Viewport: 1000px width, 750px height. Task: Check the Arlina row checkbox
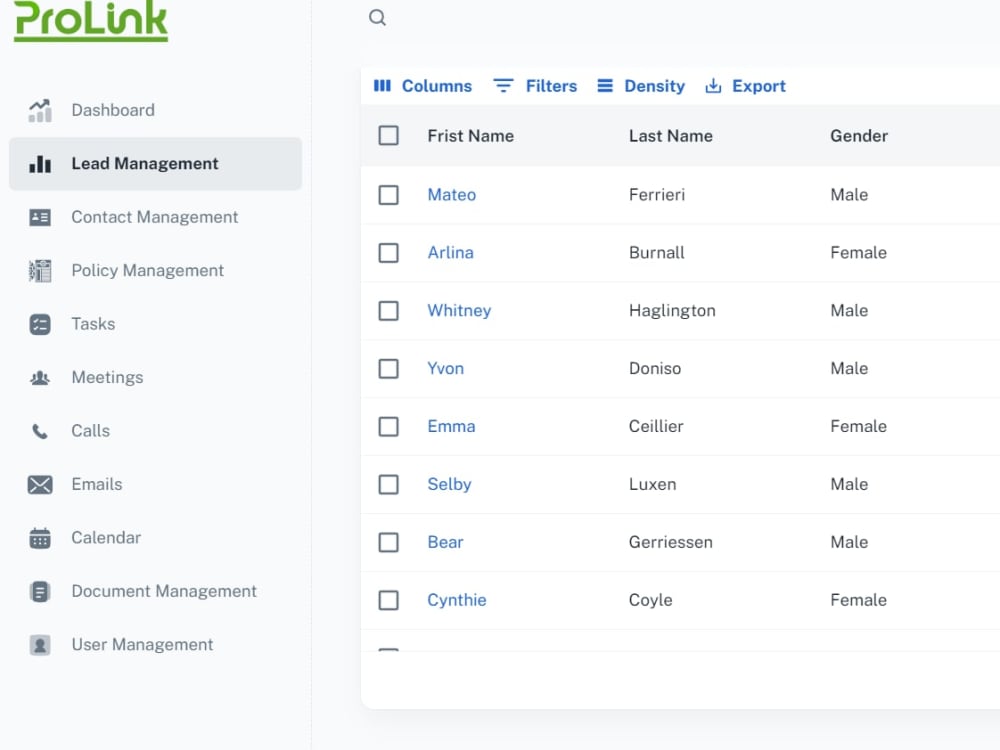click(x=388, y=253)
